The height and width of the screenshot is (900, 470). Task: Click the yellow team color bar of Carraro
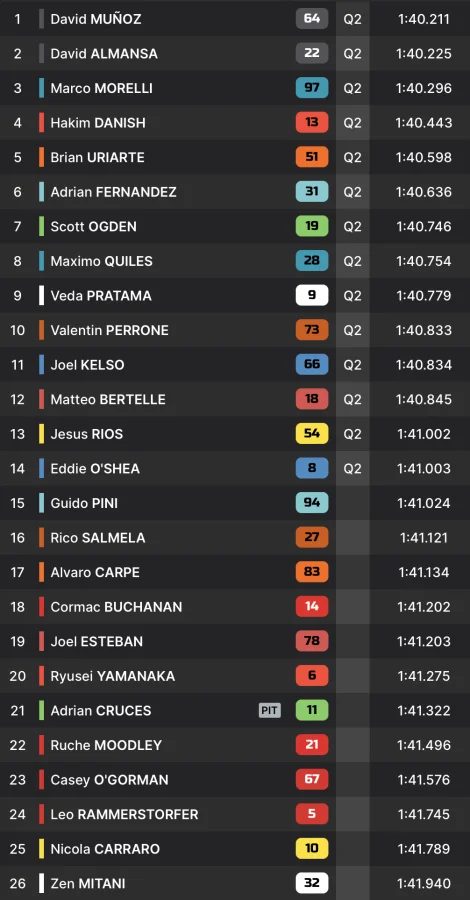click(41, 848)
